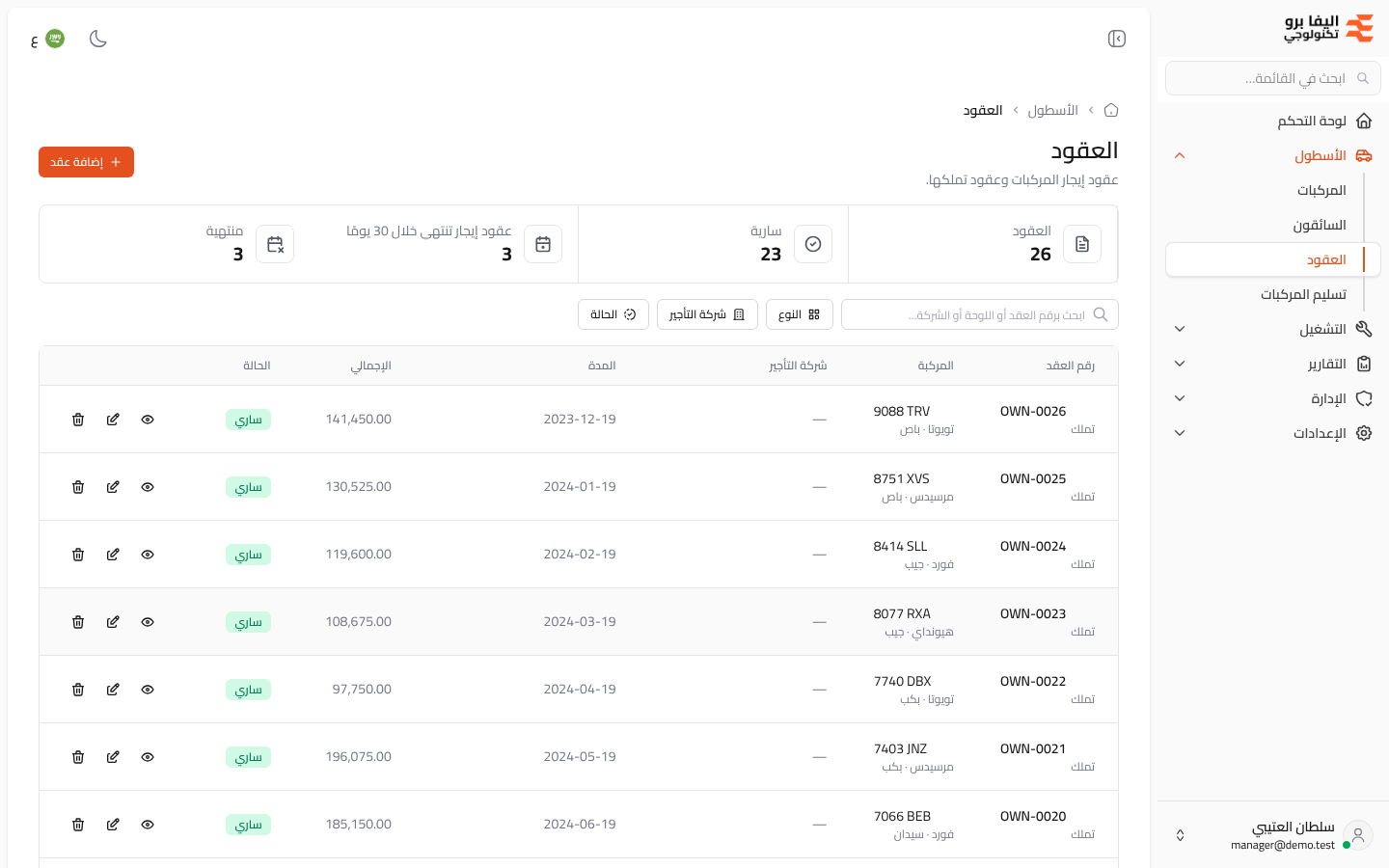Follow the الأسطول breadcrumb link
This screenshot has height=868, width=1389.
coord(1052,110)
